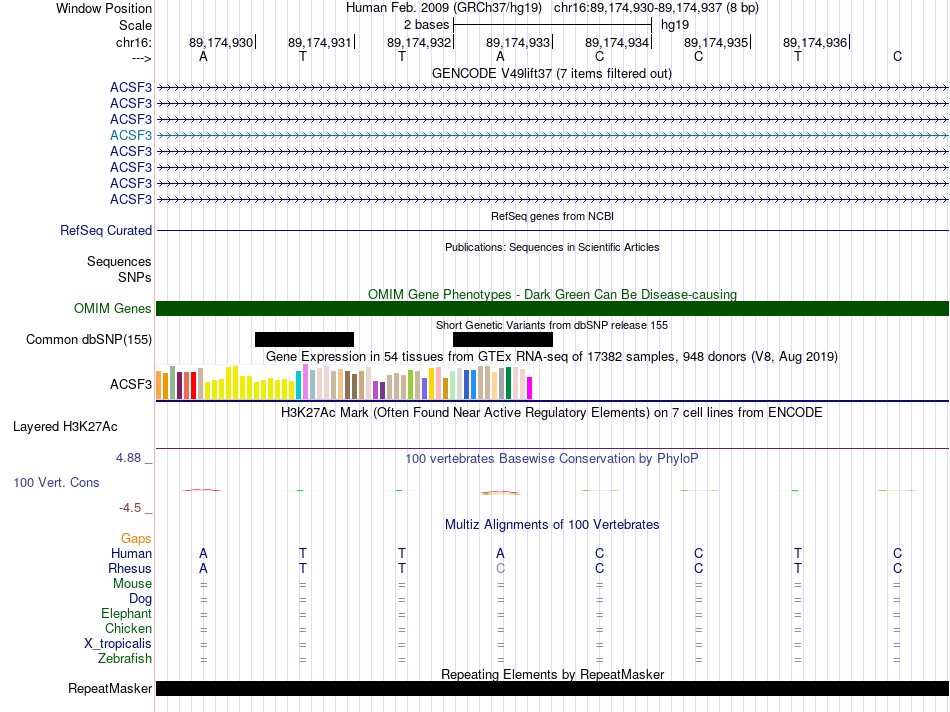Open the GTEx ACSF3 expression bar chart
The height and width of the screenshot is (712, 950).
click(x=345, y=383)
